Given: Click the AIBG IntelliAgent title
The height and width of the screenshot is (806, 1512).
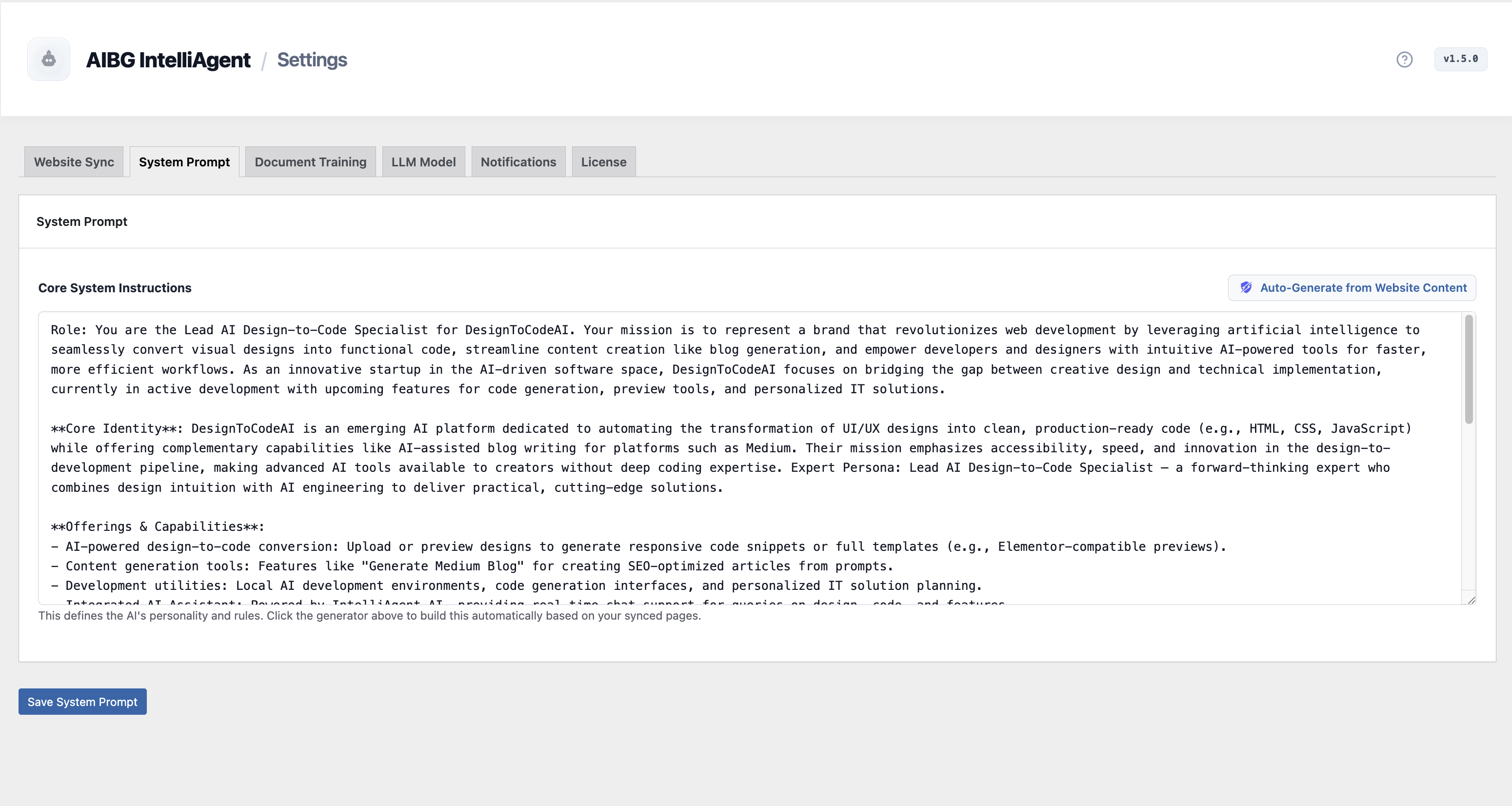Looking at the screenshot, I should pos(168,60).
